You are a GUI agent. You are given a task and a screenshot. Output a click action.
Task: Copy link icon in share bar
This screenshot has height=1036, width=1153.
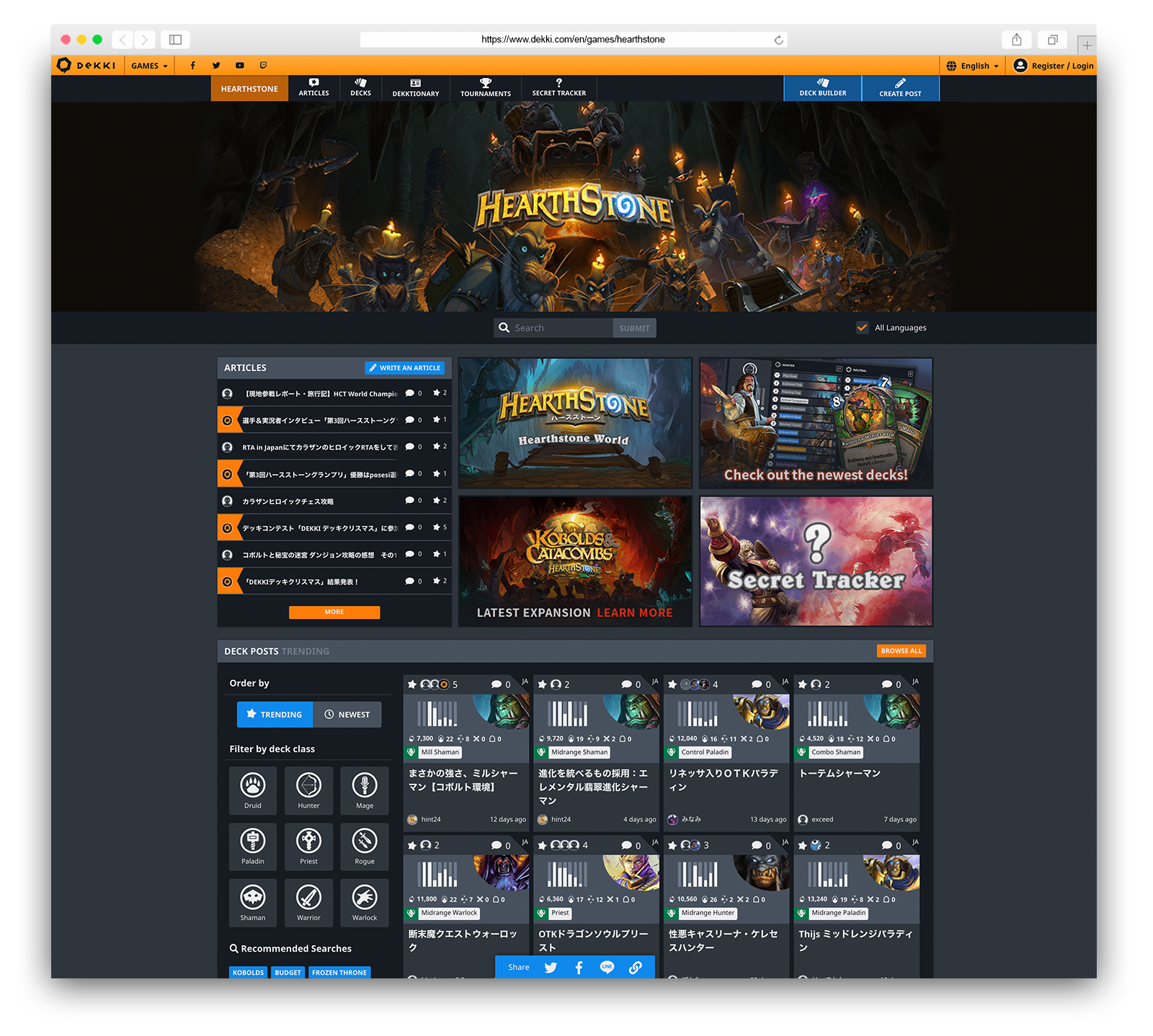point(635,968)
